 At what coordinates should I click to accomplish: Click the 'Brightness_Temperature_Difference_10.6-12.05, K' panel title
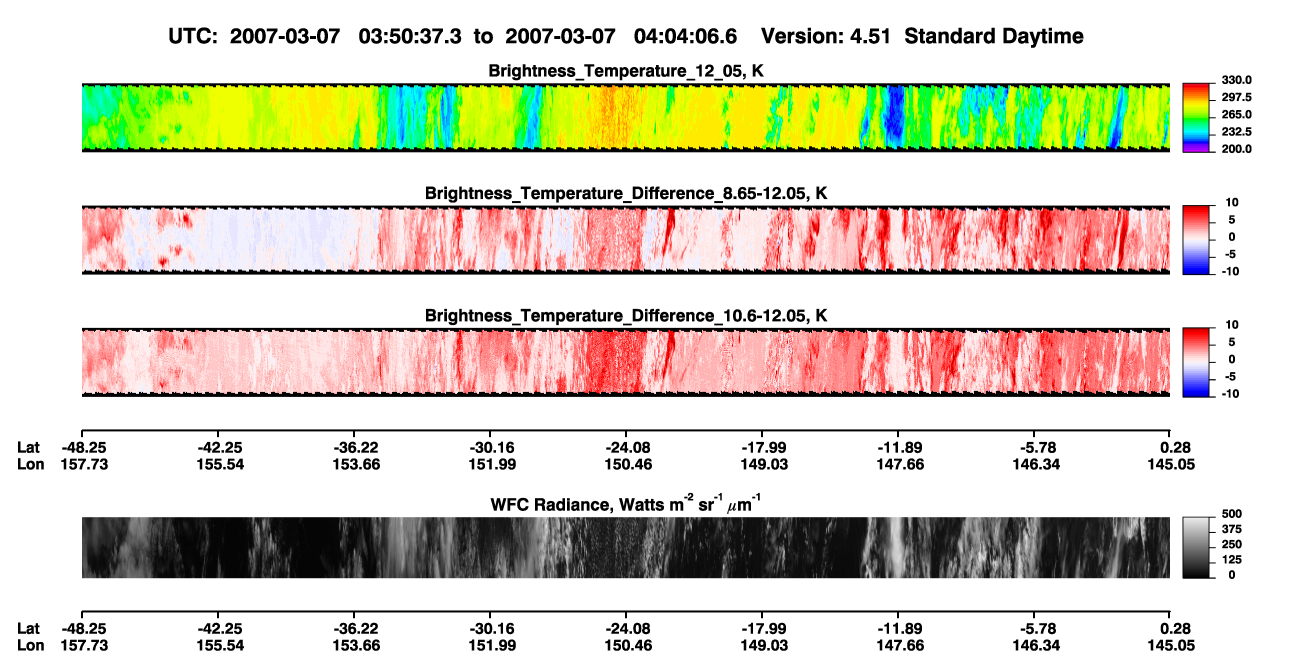tap(626, 315)
